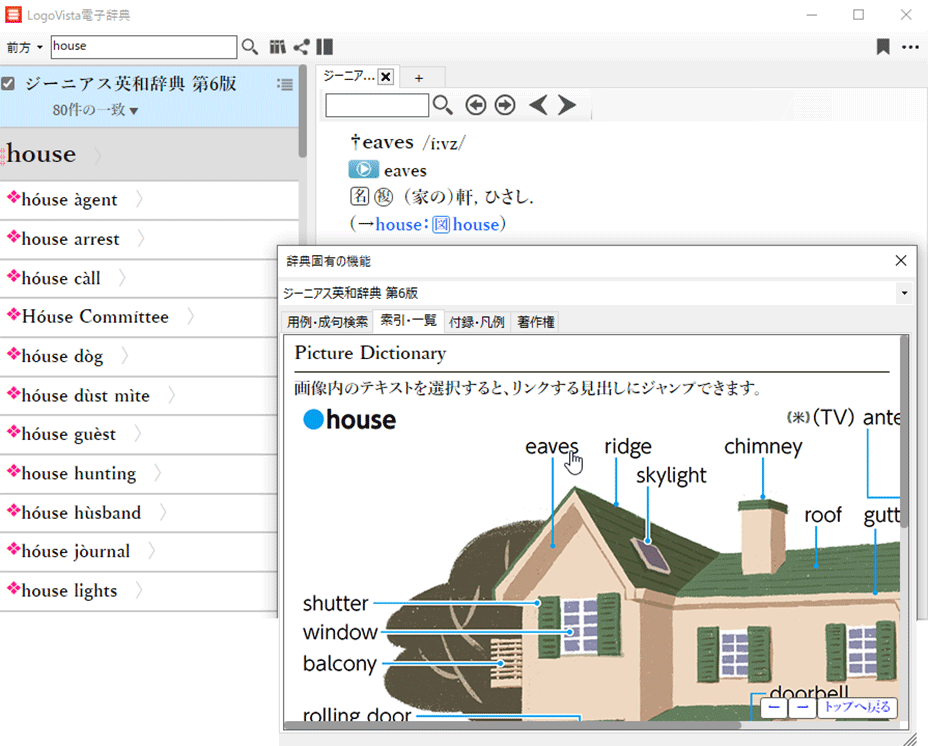
Task: Expand the 前方 search mode dropdown
Action: pyautogui.click(x=25, y=47)
